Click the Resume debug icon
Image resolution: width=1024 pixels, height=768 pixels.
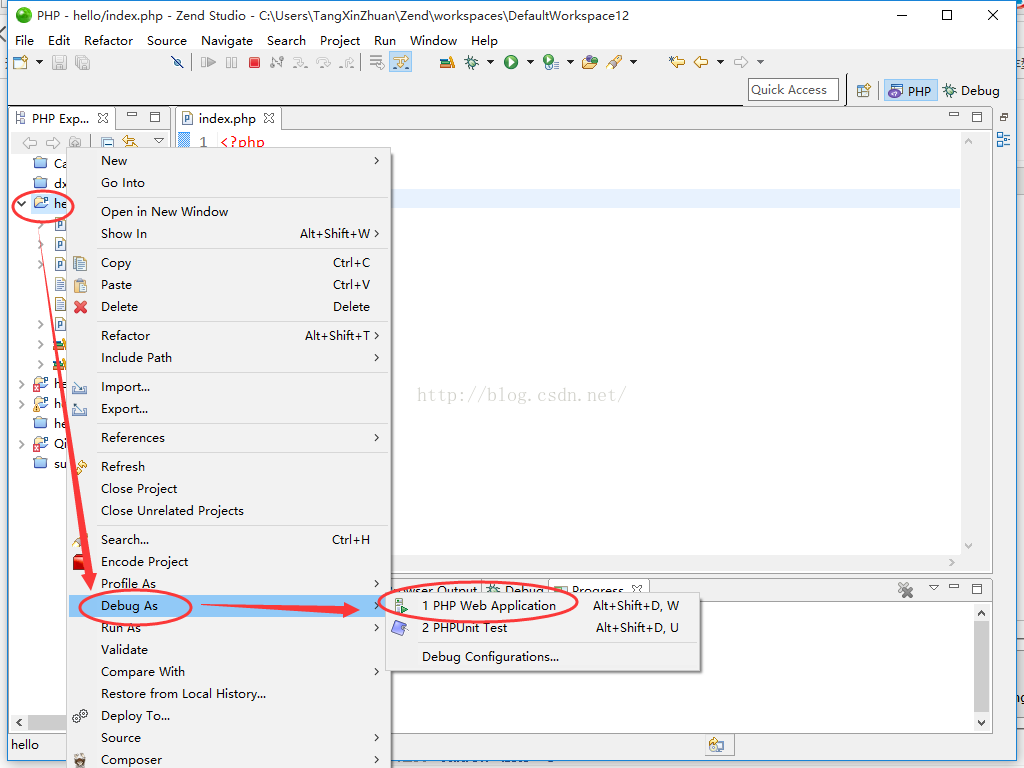click(208, 63)
